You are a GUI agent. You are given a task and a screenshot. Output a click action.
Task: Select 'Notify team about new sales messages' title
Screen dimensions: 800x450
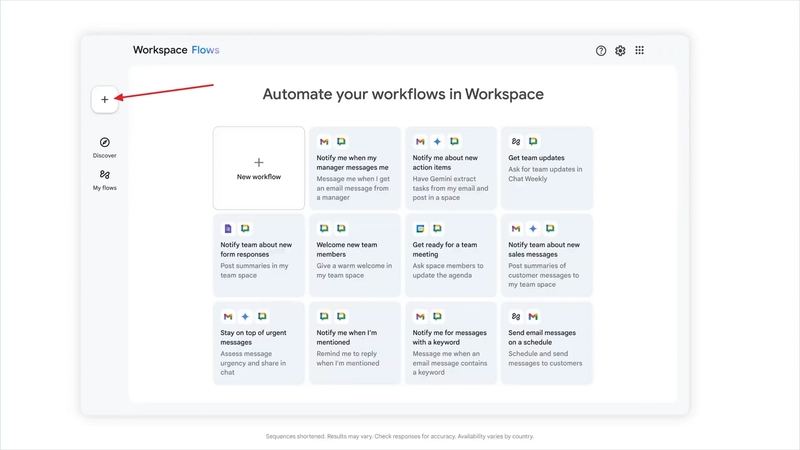point(544,249)
